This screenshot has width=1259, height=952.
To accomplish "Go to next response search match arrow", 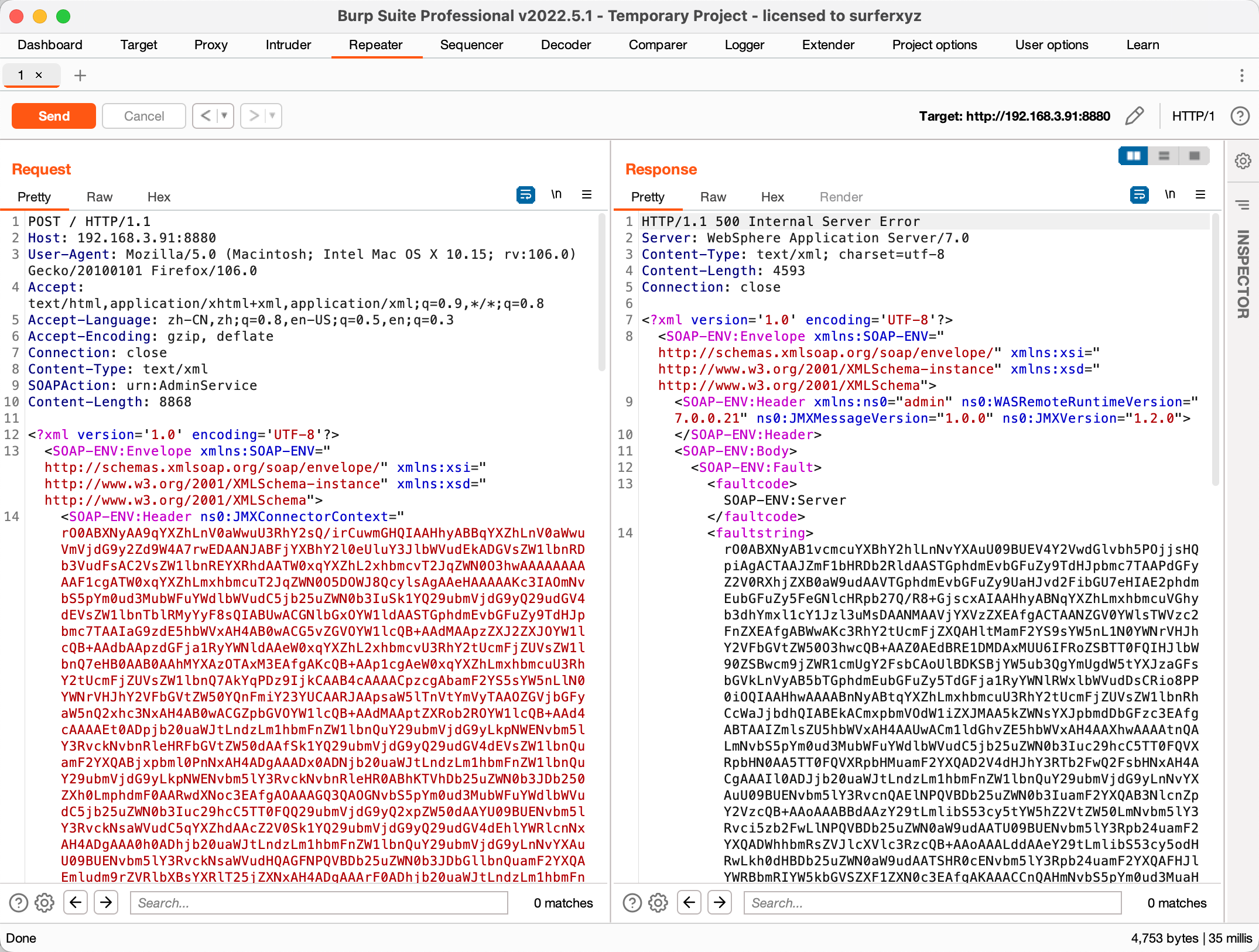I will point(720,903).
